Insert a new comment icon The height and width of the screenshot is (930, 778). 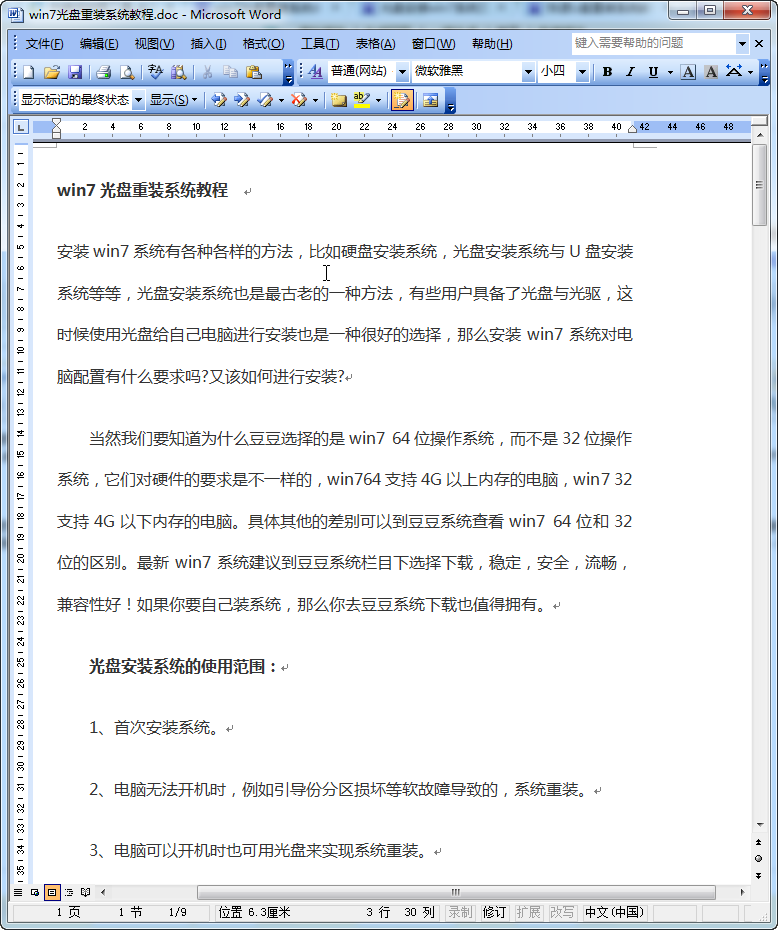click(339, 100)
